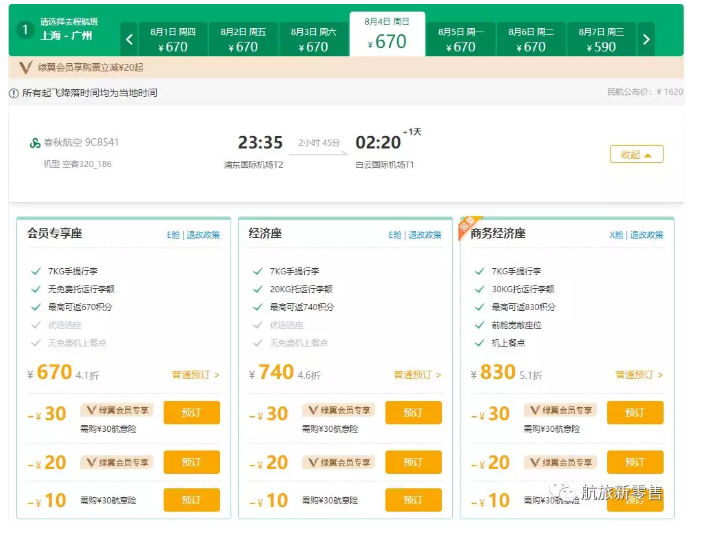The width and height of the screenshot is (713, 534).
Task: Click 2小时45分 flight duration
Action: click(319, 143)
